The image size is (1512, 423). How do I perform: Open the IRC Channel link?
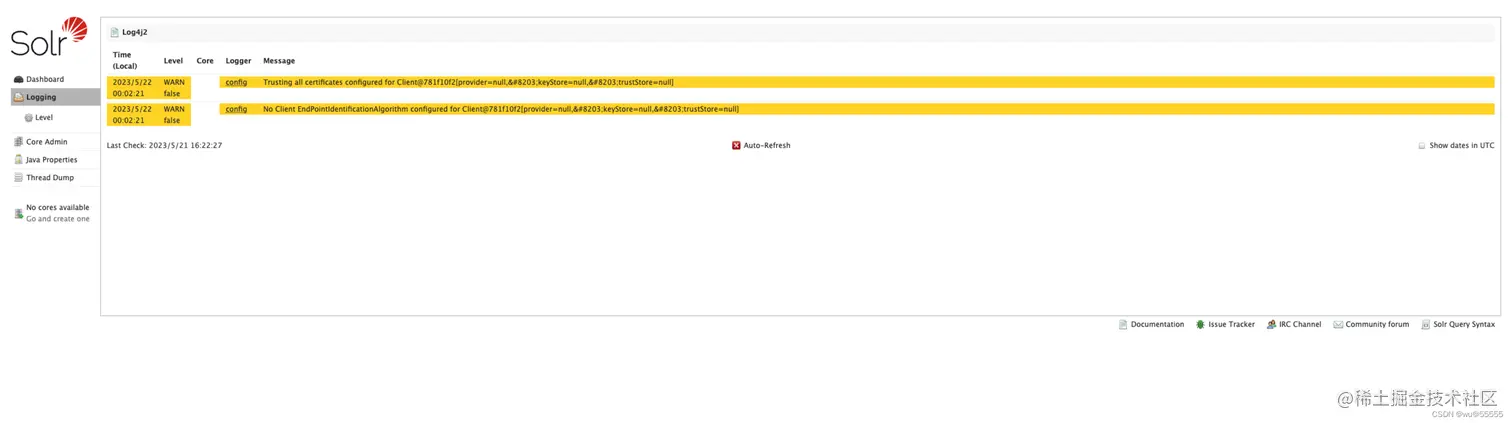[x=1300, y=324]
